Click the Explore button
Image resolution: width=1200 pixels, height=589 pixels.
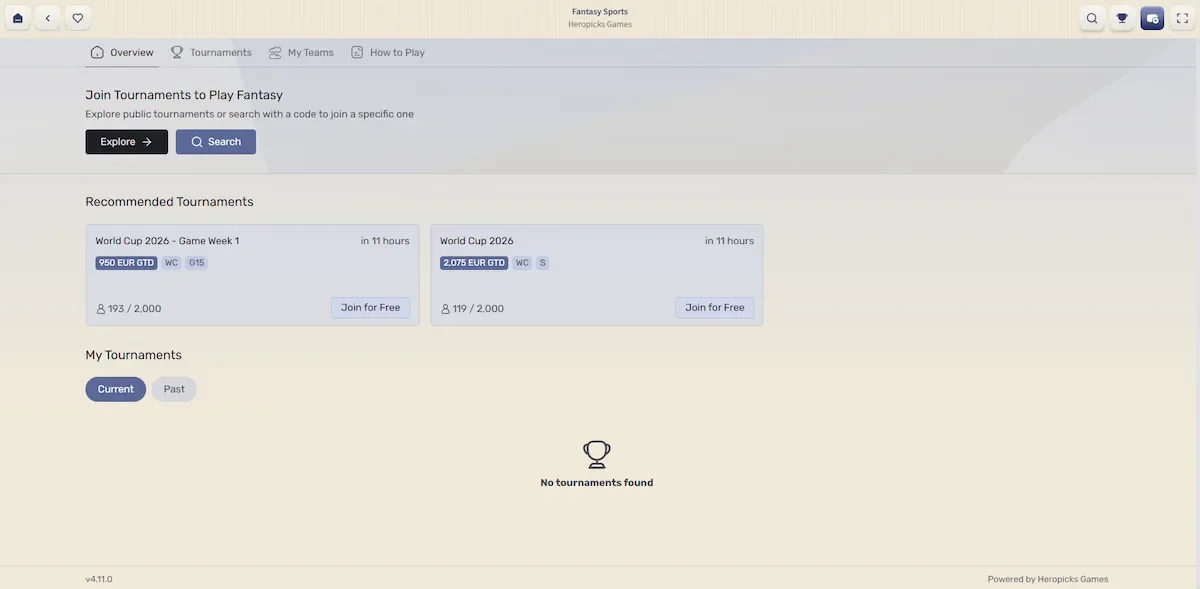coord(127,142)
